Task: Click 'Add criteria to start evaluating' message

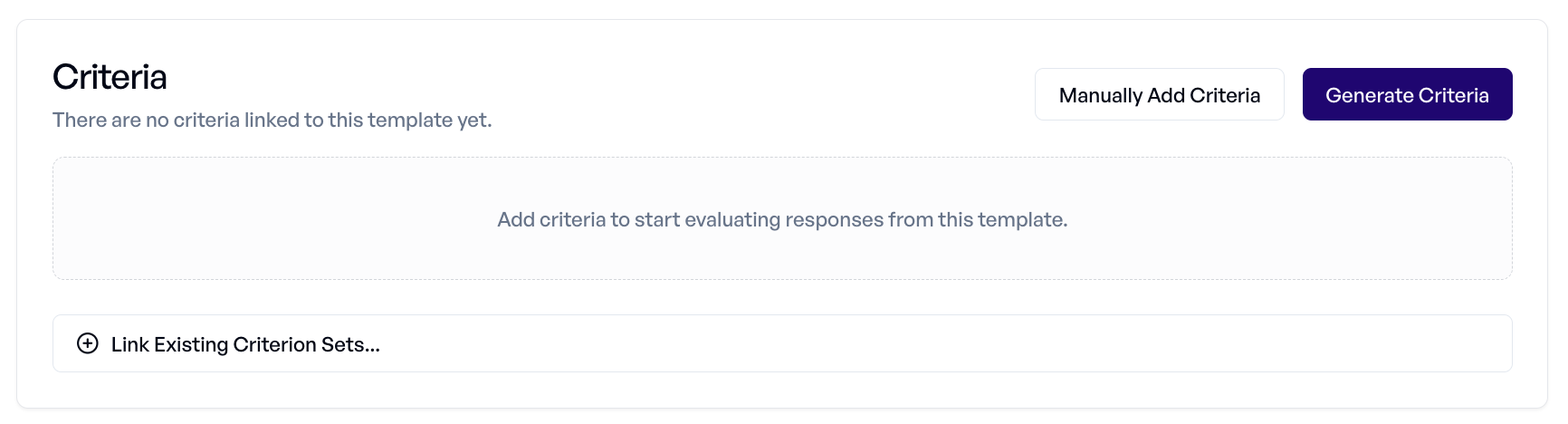Action: (782, 219)
